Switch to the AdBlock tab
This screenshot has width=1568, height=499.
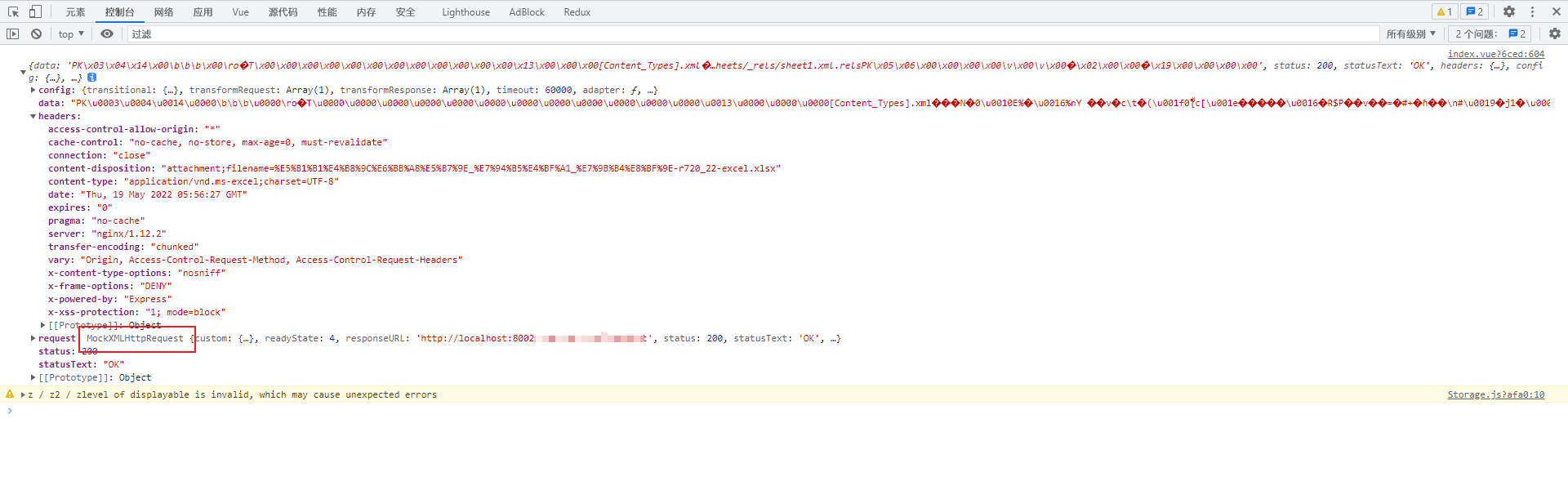point(527,11)
